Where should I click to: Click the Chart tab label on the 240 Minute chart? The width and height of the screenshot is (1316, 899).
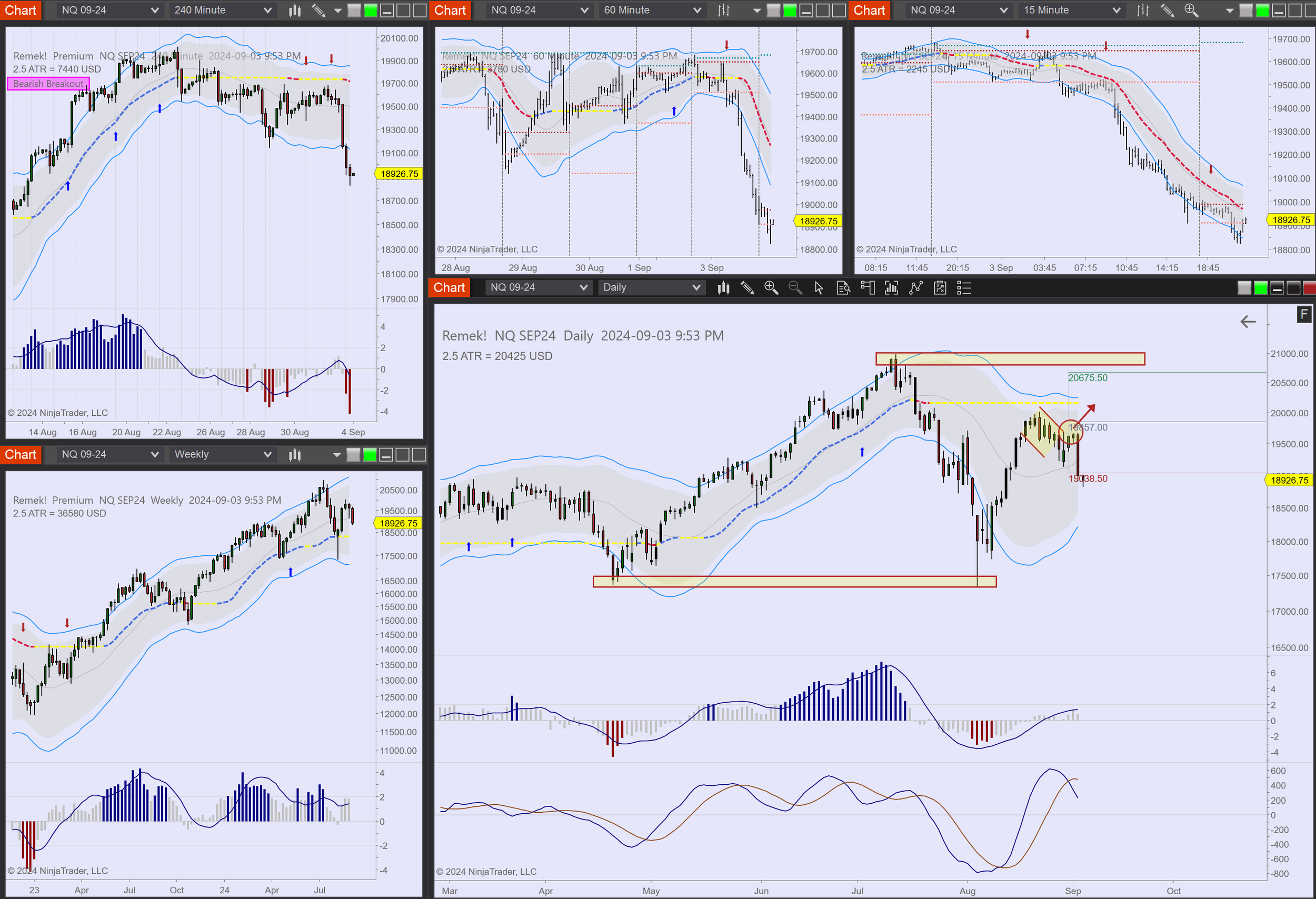[x=21, y=10]
